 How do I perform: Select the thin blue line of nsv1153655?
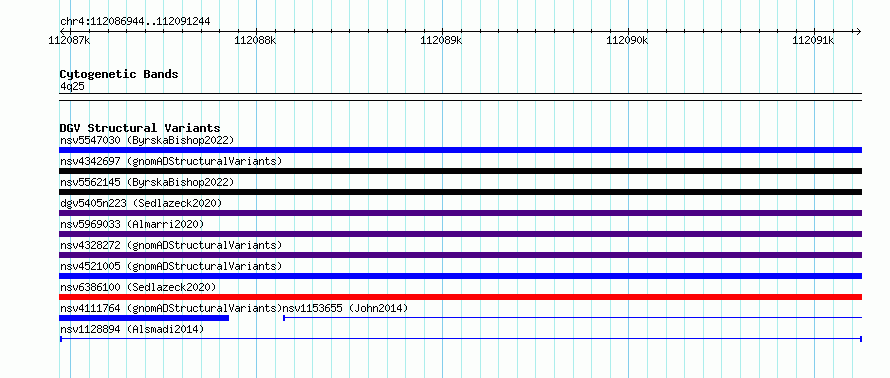(572, 318)
